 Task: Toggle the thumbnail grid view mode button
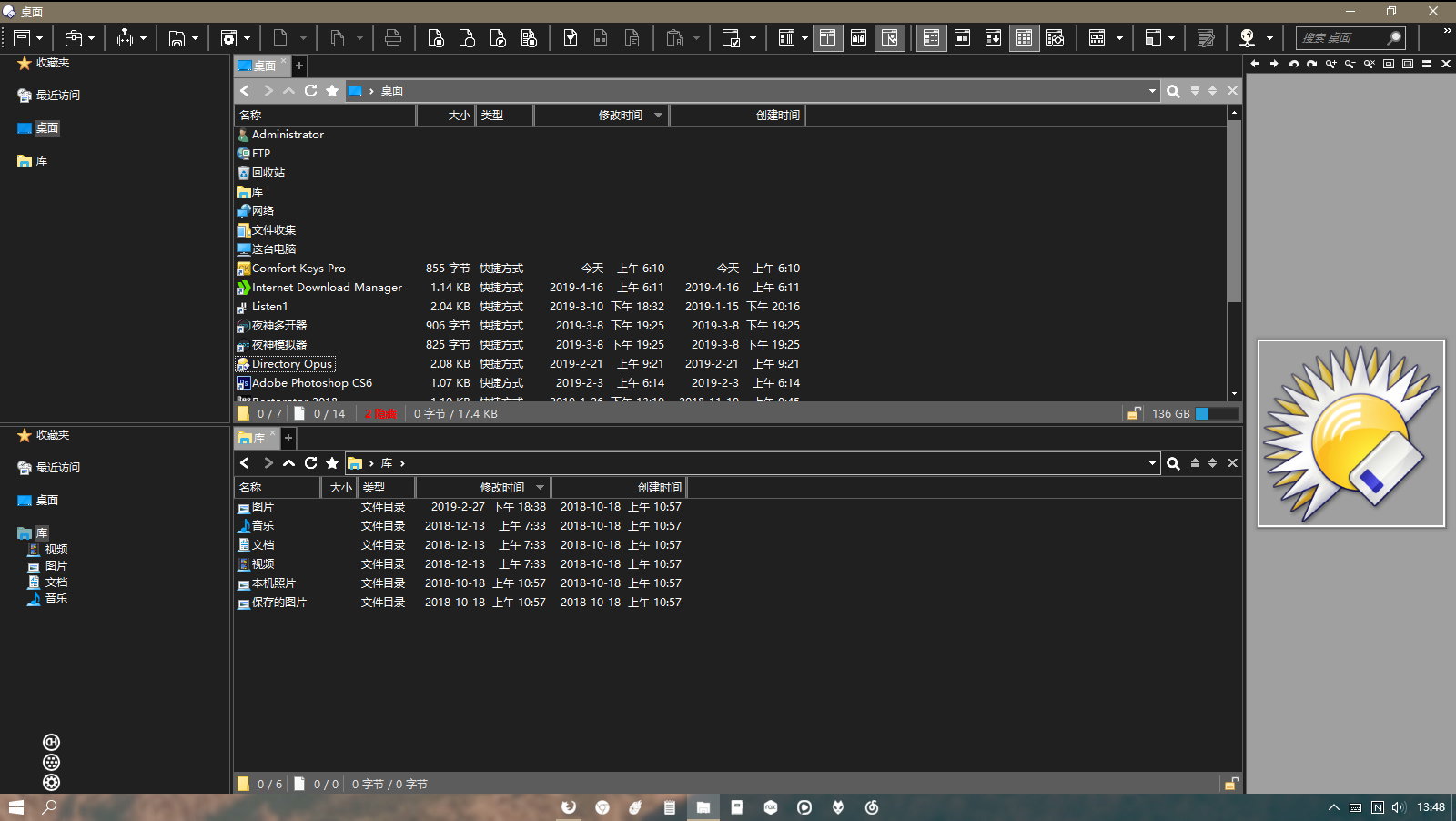[x=1024, y=38]
